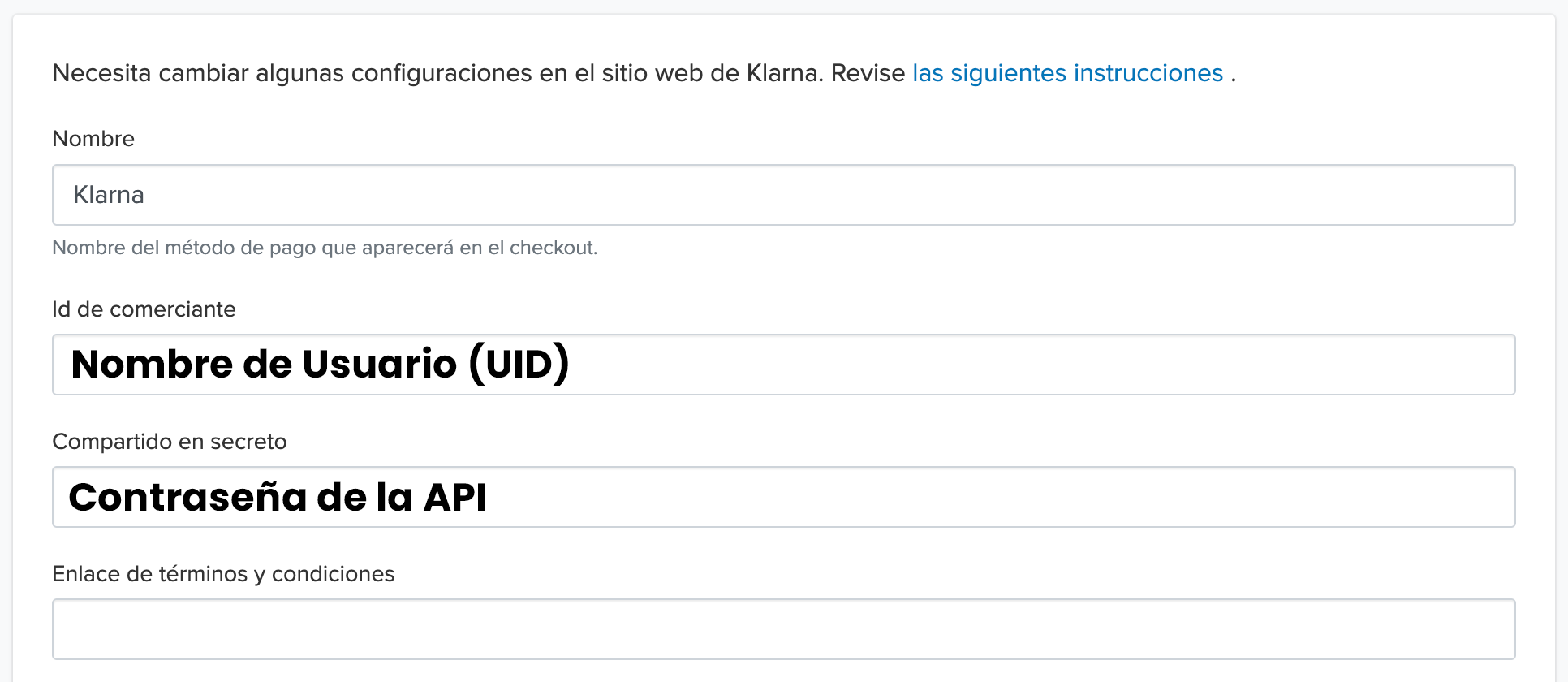Click the helper text about the checkout name
Image resolution: width=1568 pixels, height=682 pixels.
point(325,248)
